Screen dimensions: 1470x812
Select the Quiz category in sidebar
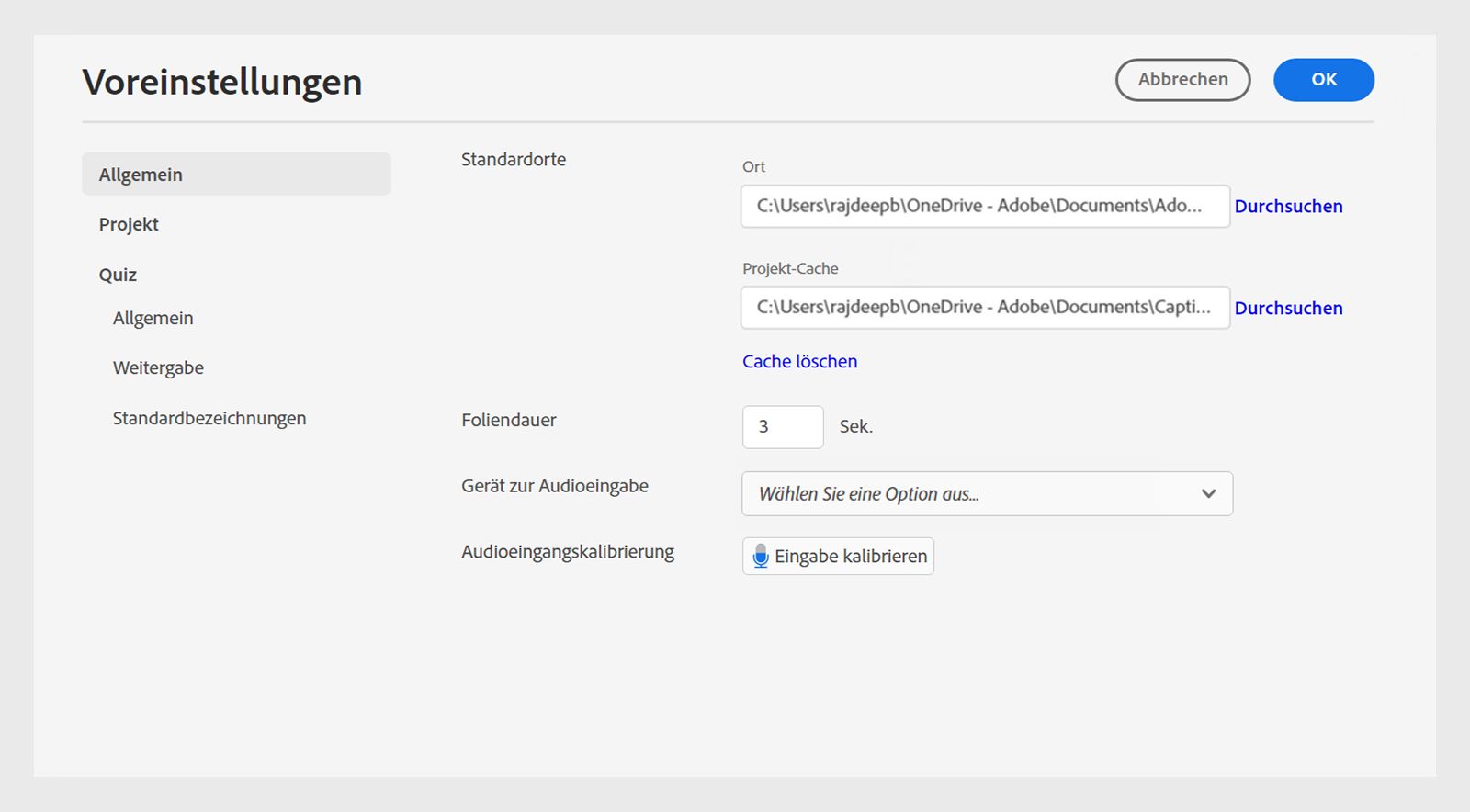118,275
